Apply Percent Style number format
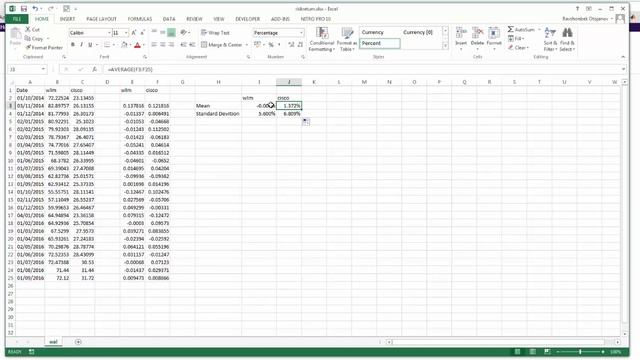The image size is (640, 360). tap(271, 44)
